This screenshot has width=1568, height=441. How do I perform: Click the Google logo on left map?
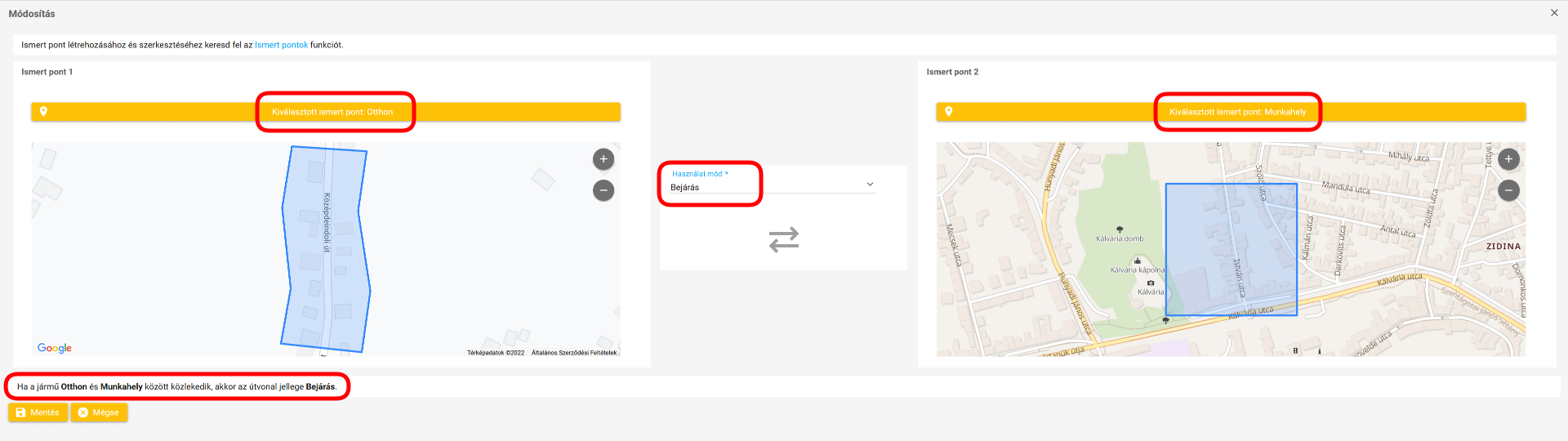[x=55, y=348]
